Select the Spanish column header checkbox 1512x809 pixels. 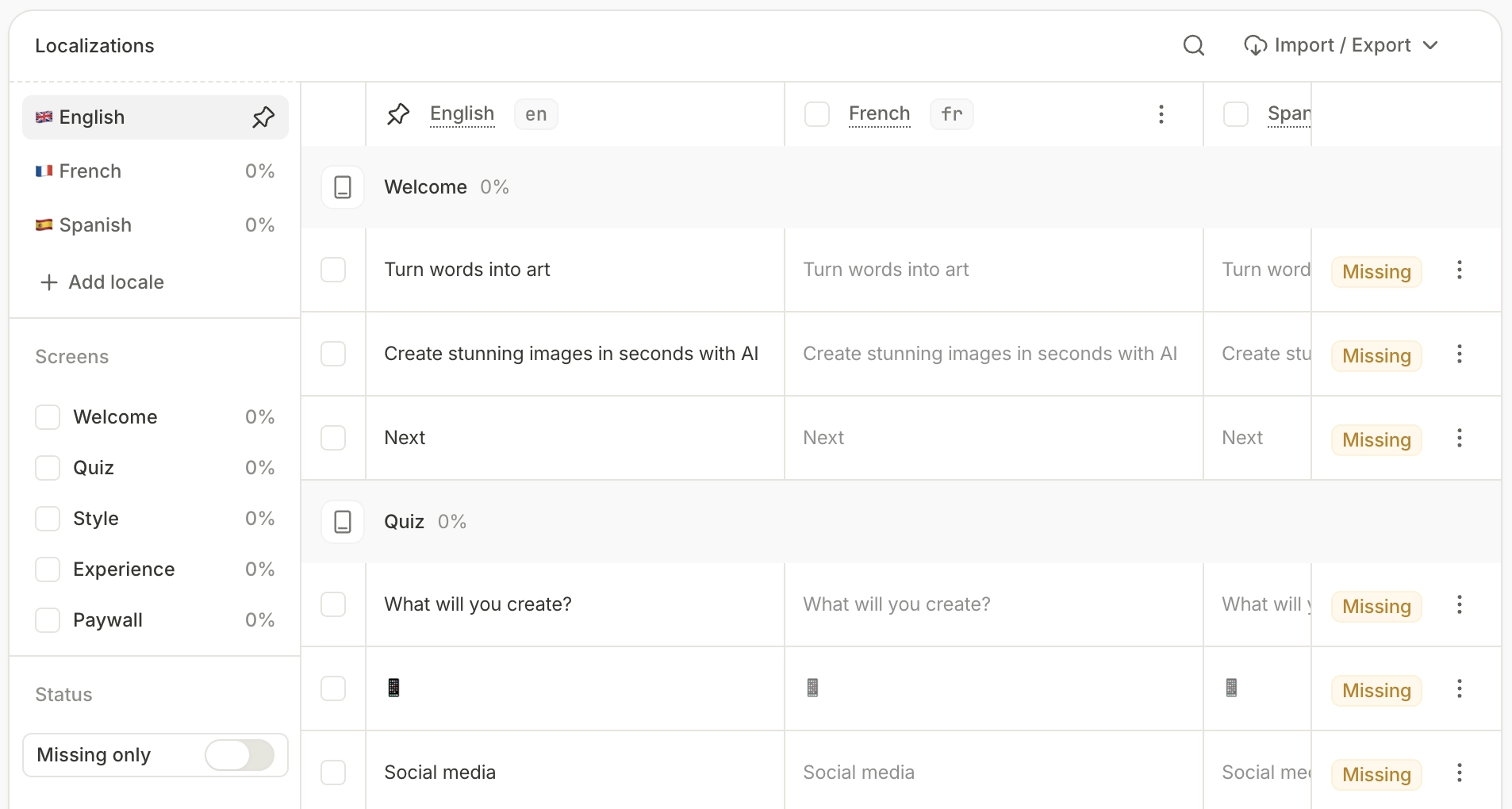click(1236, 114)
